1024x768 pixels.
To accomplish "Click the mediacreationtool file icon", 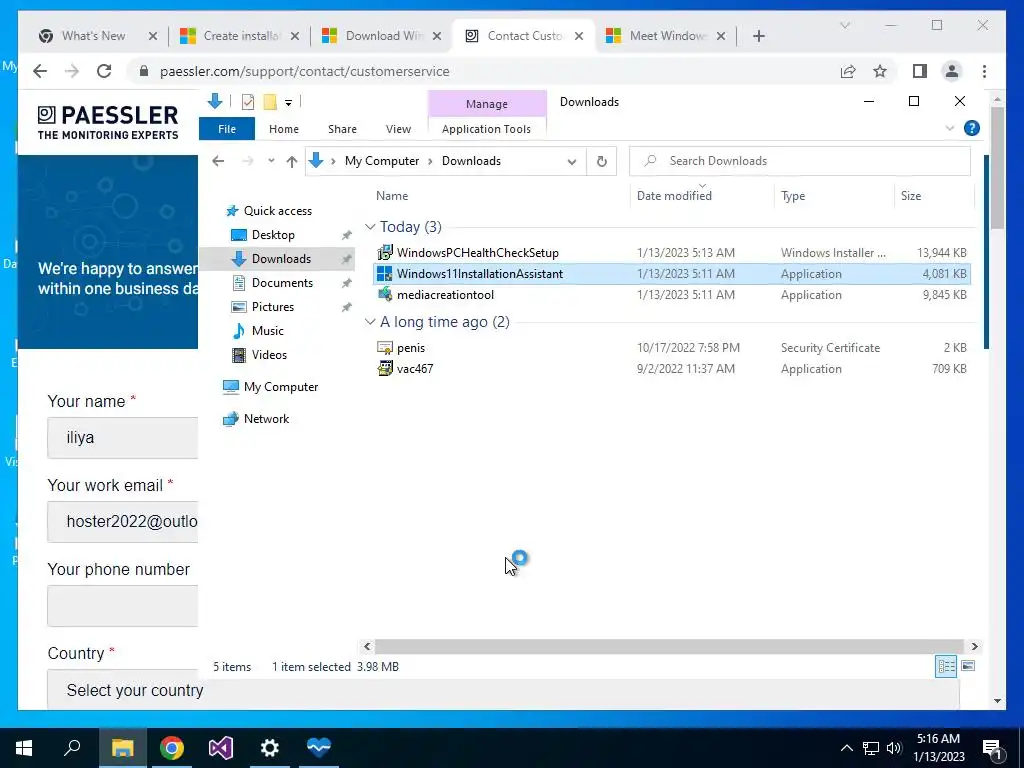I will pyautogui.click(x=385, y=295).
